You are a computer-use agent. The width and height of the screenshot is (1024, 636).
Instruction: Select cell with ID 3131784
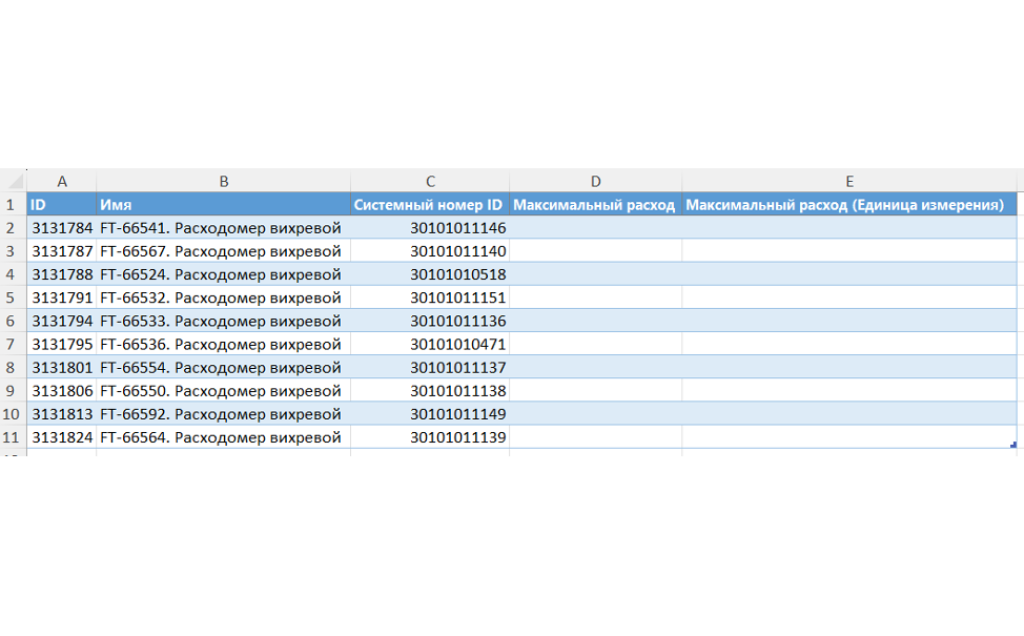click(x=61, y=228)
